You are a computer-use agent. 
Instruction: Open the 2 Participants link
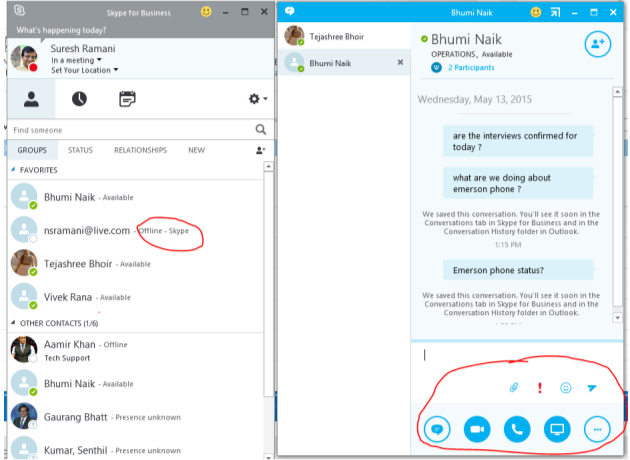471,67
